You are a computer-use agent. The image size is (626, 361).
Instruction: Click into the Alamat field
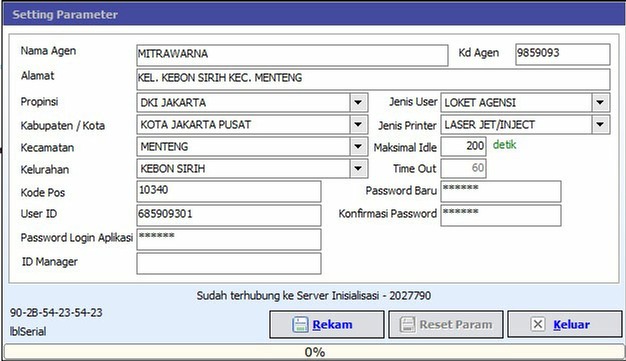pyautogui.click(x=373, y=79)
